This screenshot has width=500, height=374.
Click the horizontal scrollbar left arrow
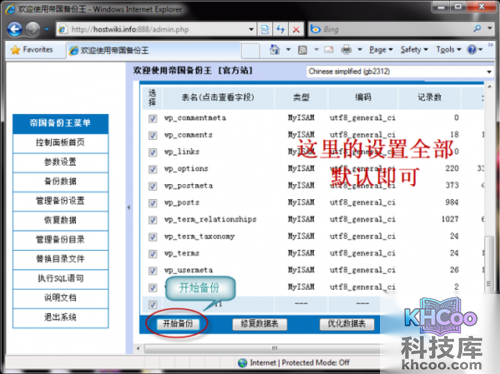point(138,349)
